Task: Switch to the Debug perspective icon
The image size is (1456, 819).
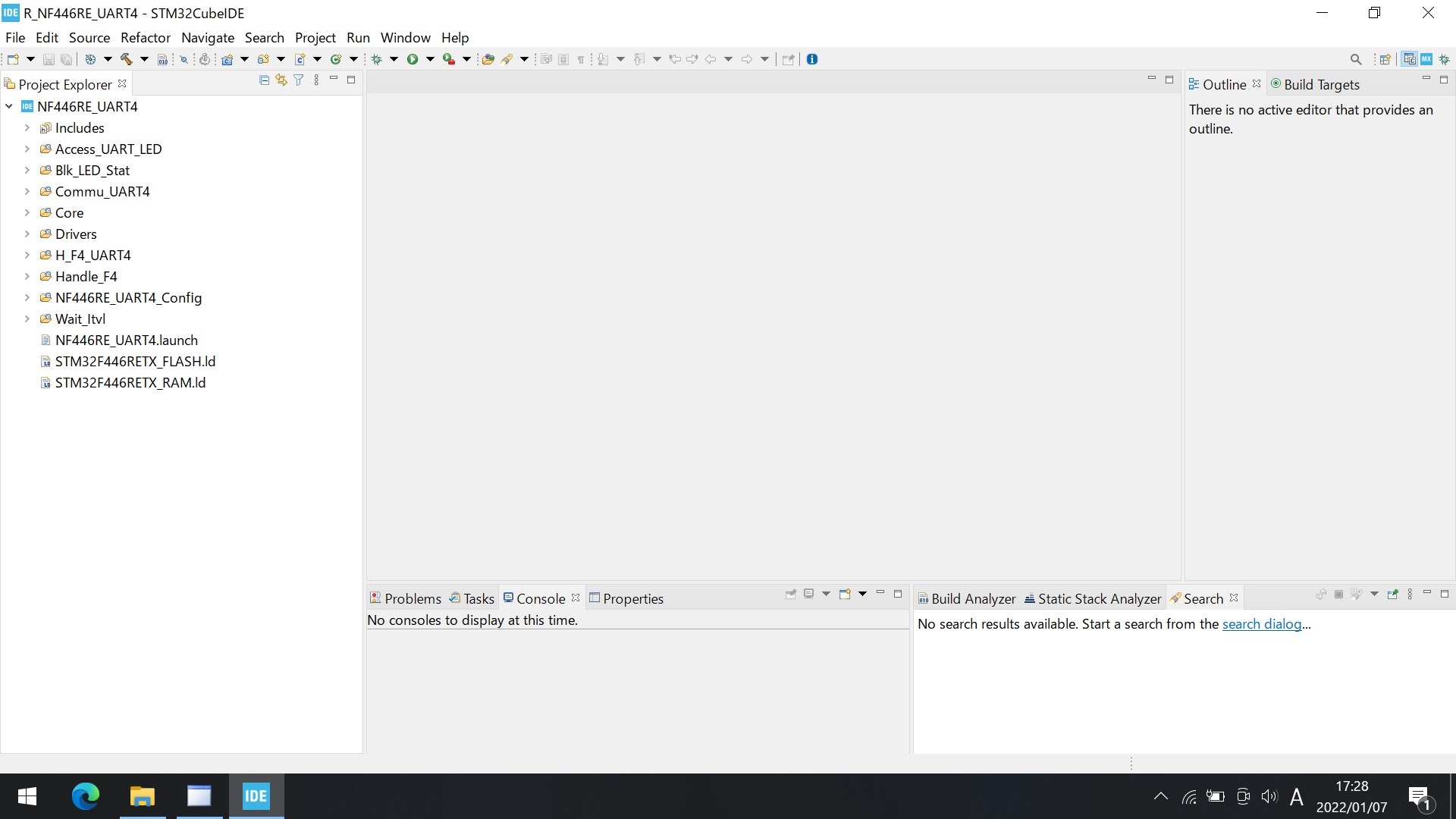Action: (x=1445, y=59)
